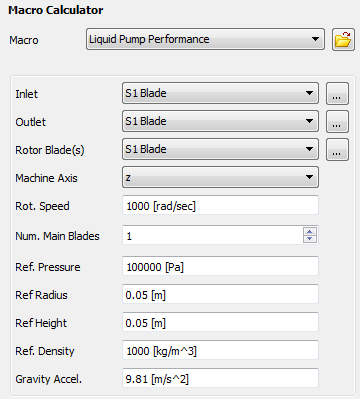The width and height of the screenshot is (360, 399).
Task: Open location editor for Inlet
Action: pyautogui.click(x=337, y=94)
